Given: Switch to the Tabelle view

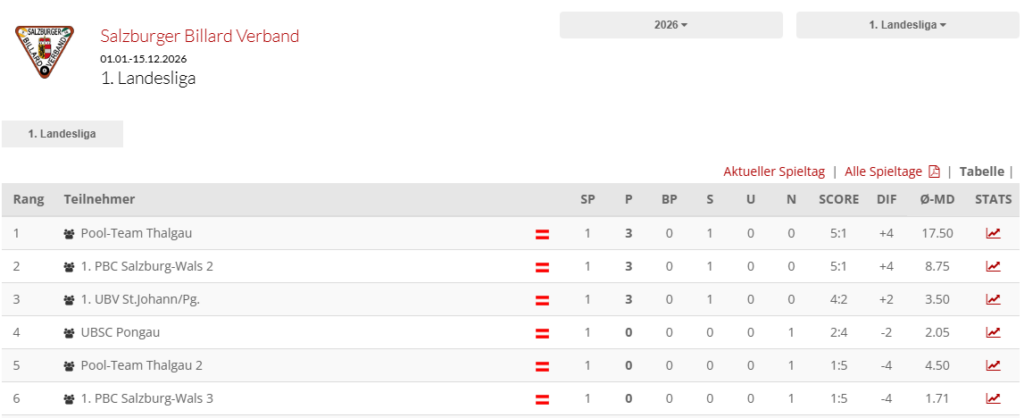Looking at the screenshot, I should point(981,171).
